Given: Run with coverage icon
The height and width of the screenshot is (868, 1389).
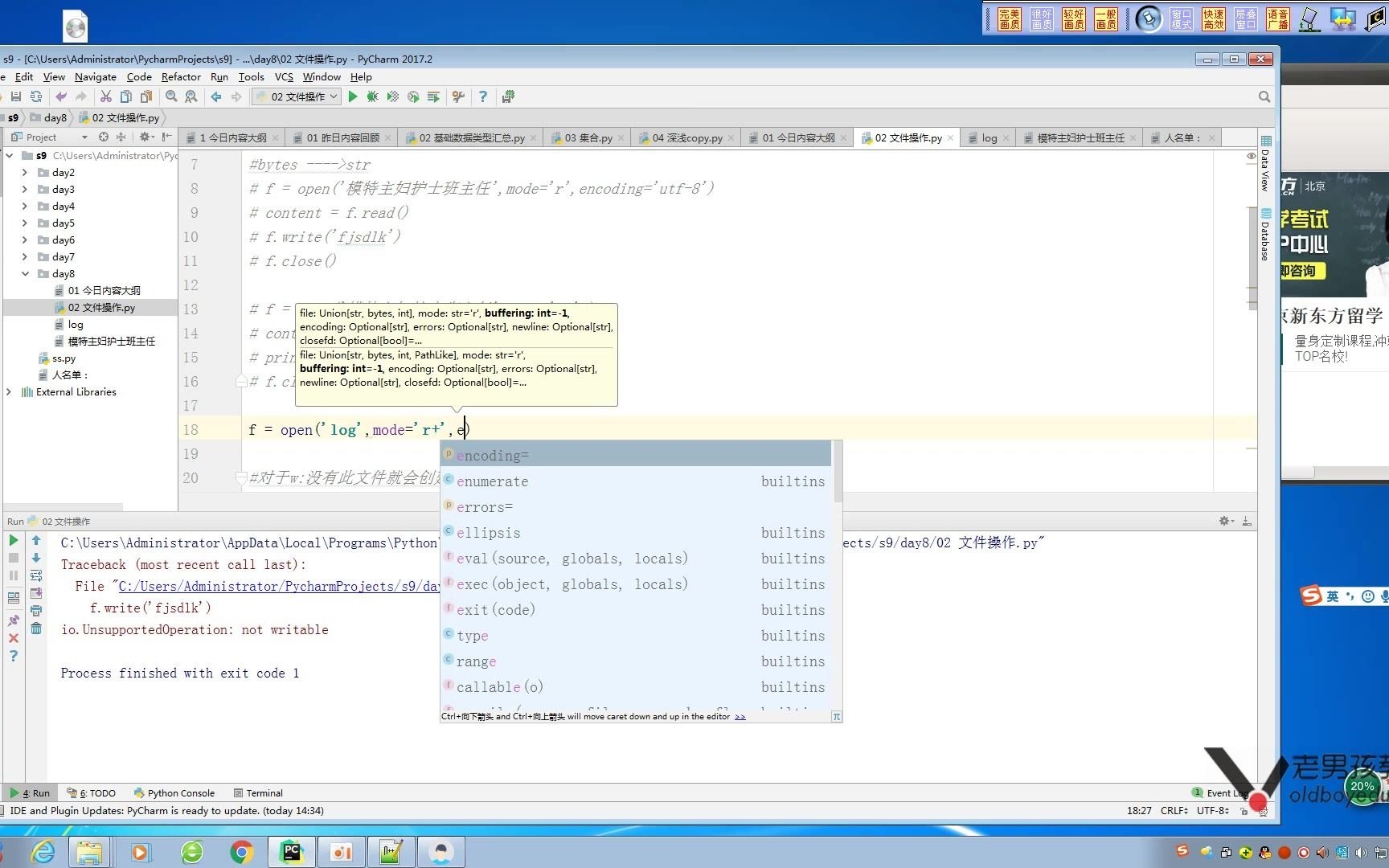Looking at the screenshot, I should click(392, 96).
